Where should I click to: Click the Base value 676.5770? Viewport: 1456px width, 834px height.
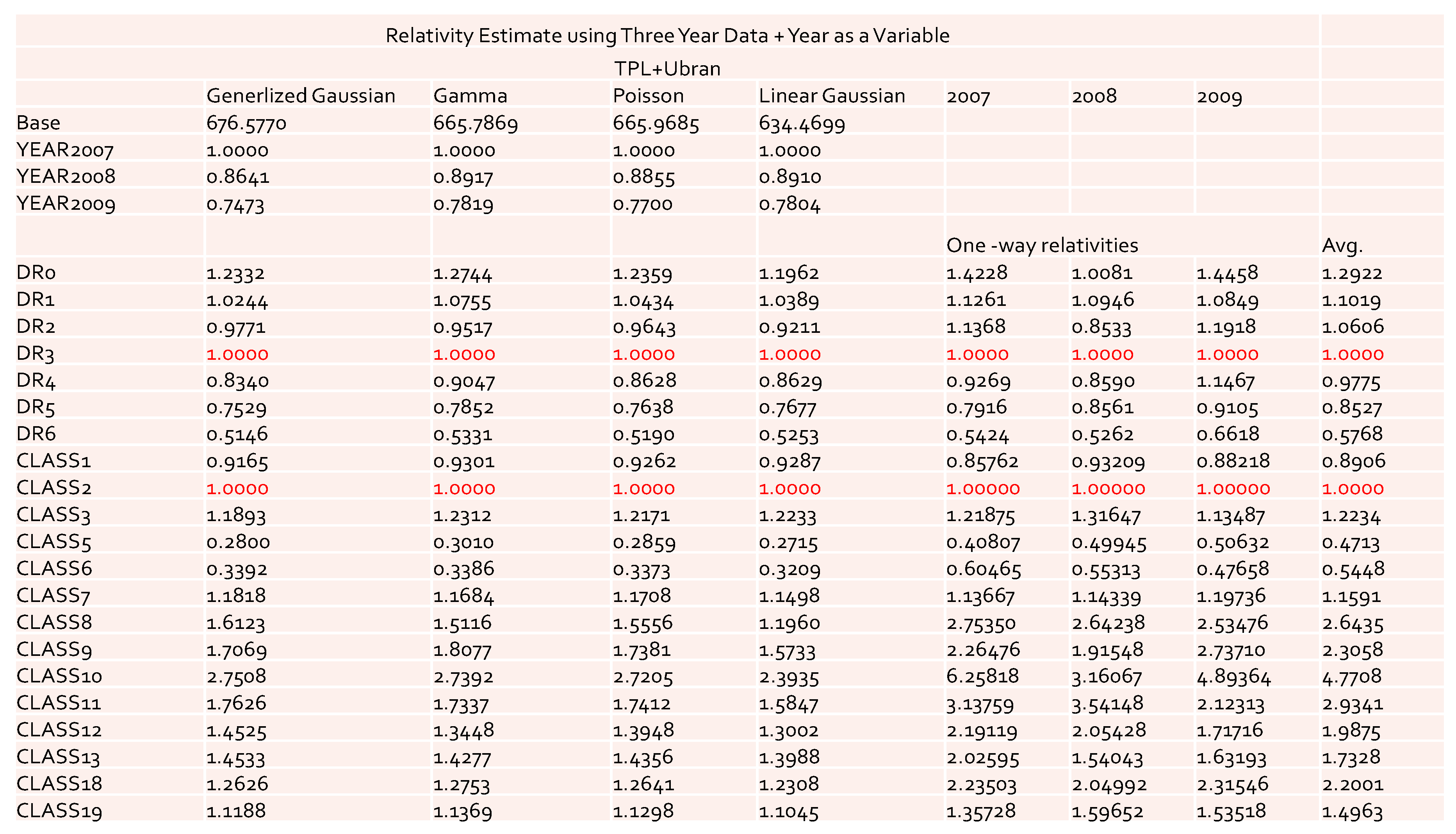pos(246,123)
